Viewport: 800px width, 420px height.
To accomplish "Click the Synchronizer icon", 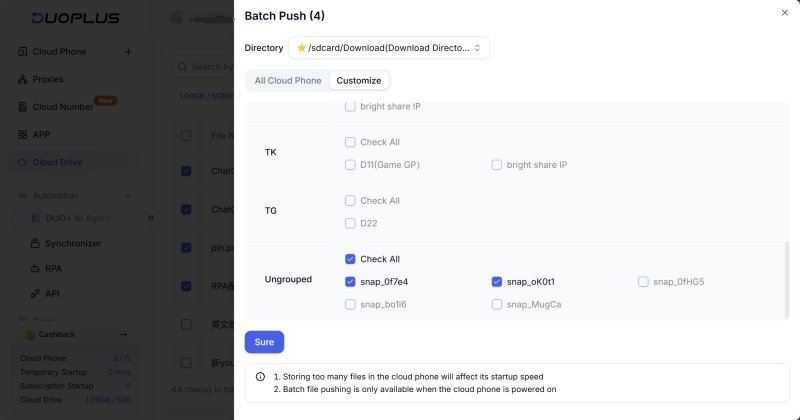I will [35, 243].
